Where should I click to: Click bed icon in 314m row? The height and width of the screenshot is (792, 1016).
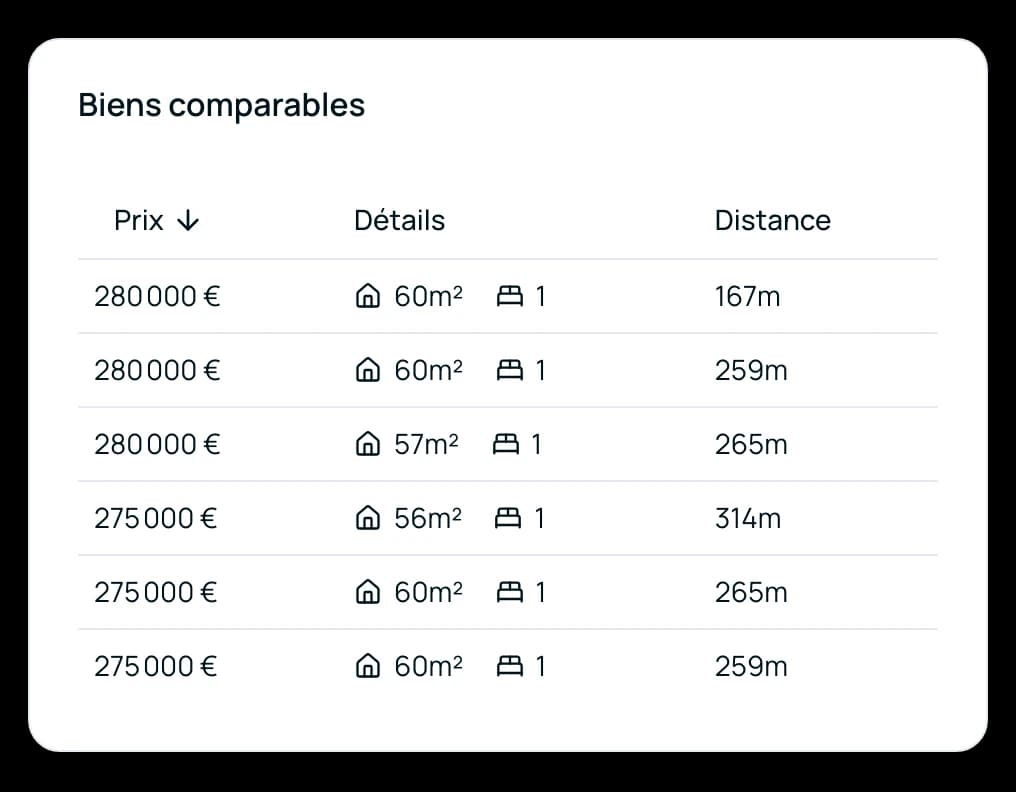[x=507, y=518]
